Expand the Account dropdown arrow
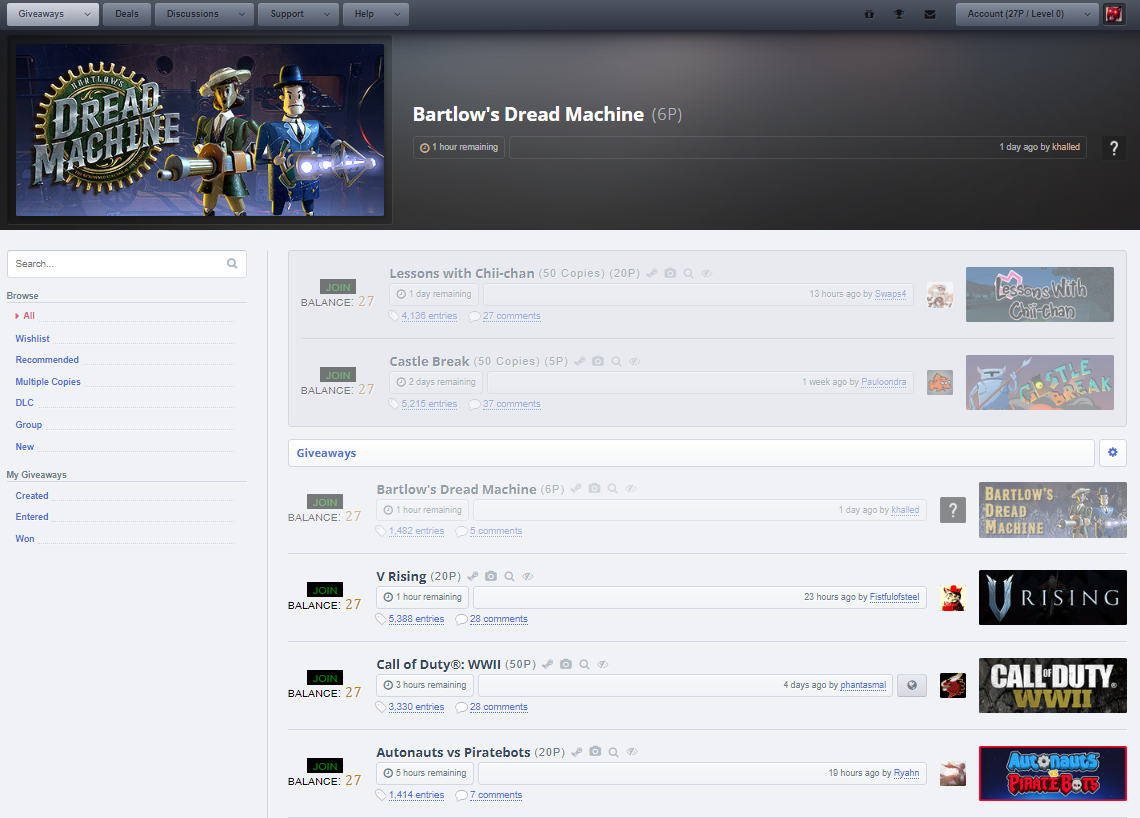This screenshot has height=818, width=1140. tap(1088, 14)
